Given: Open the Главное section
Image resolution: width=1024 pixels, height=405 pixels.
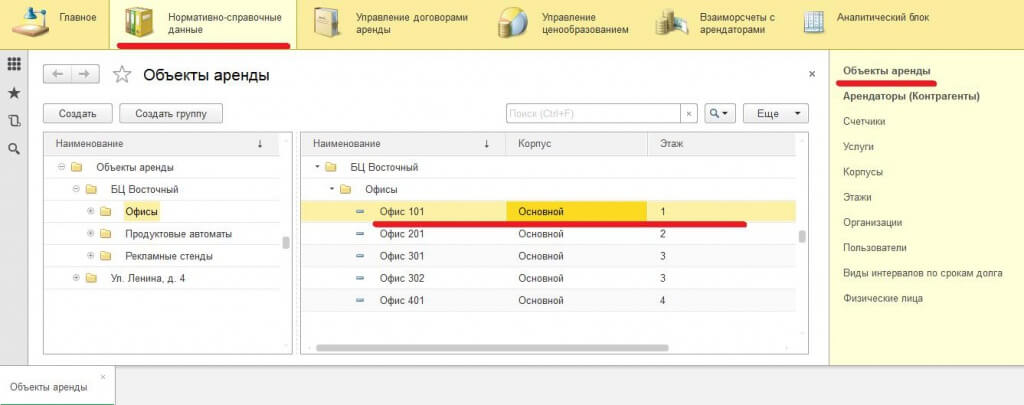Looking at the screenshot, I should point(78,18).
